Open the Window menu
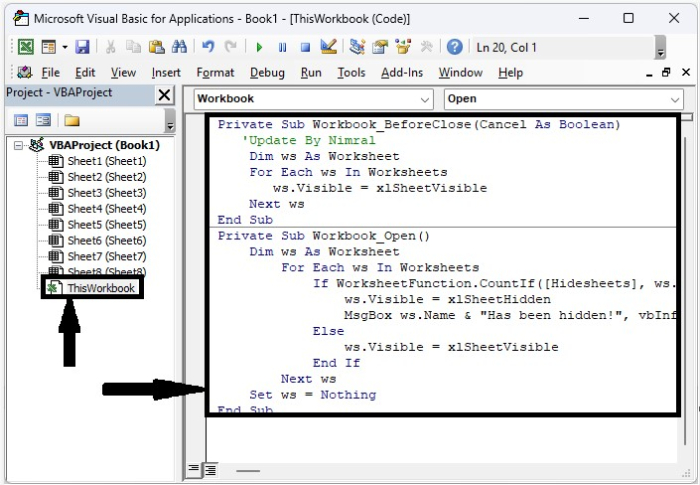Viewport: 700px width, 485px height. pos(461,73)
